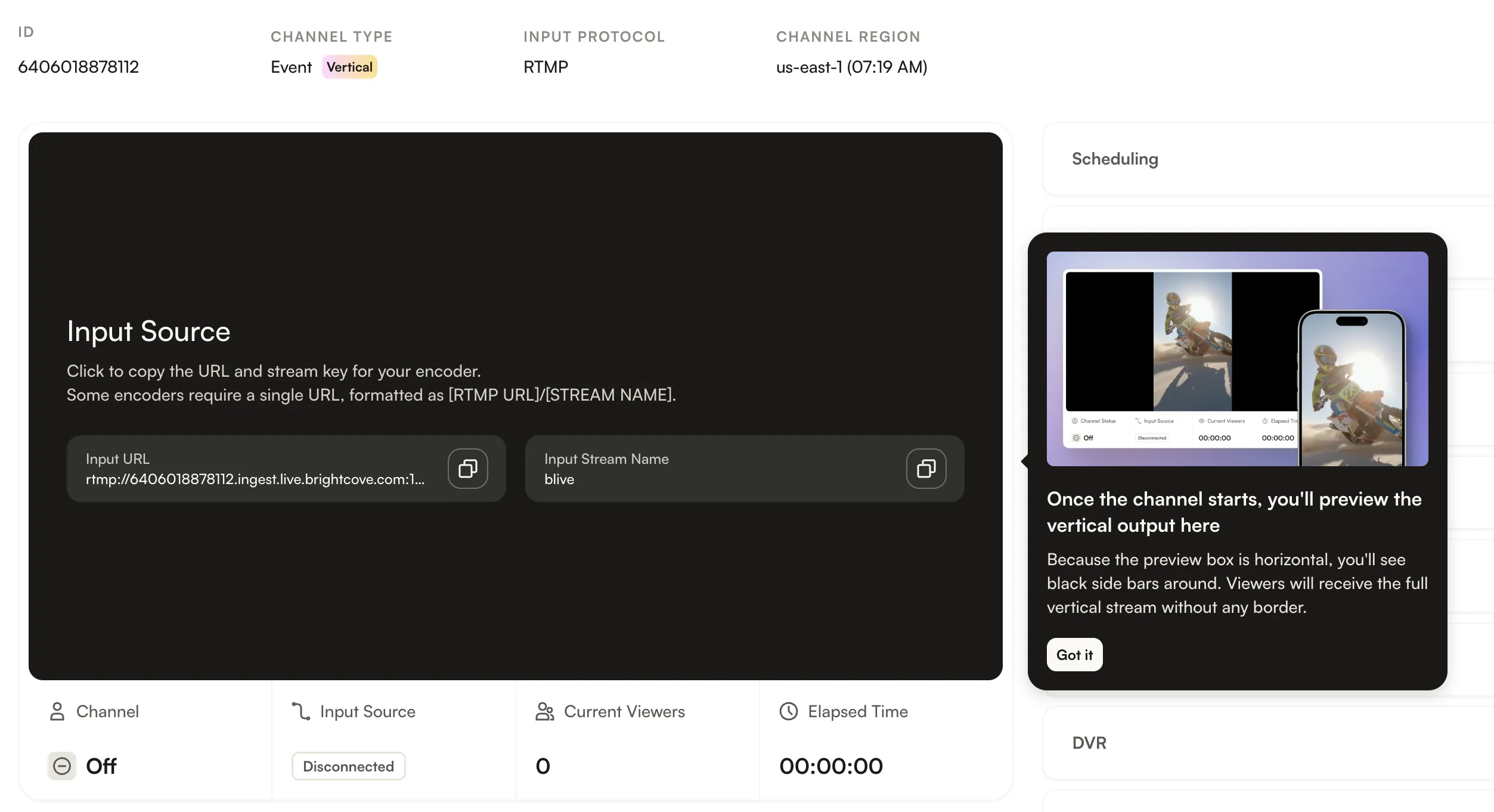Click the Disconnected status badge
This screenshot has width=1494, height=812.
(349, 766)
